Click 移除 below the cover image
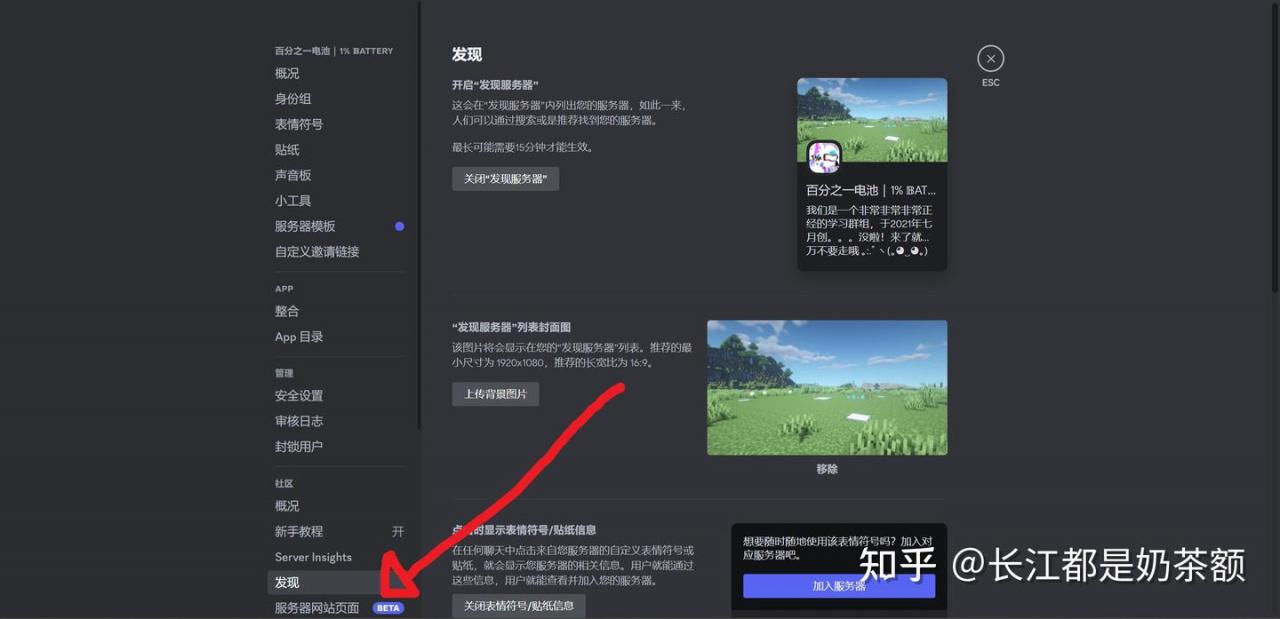This screenshot has height=619, width=1280. coord(827,469)
